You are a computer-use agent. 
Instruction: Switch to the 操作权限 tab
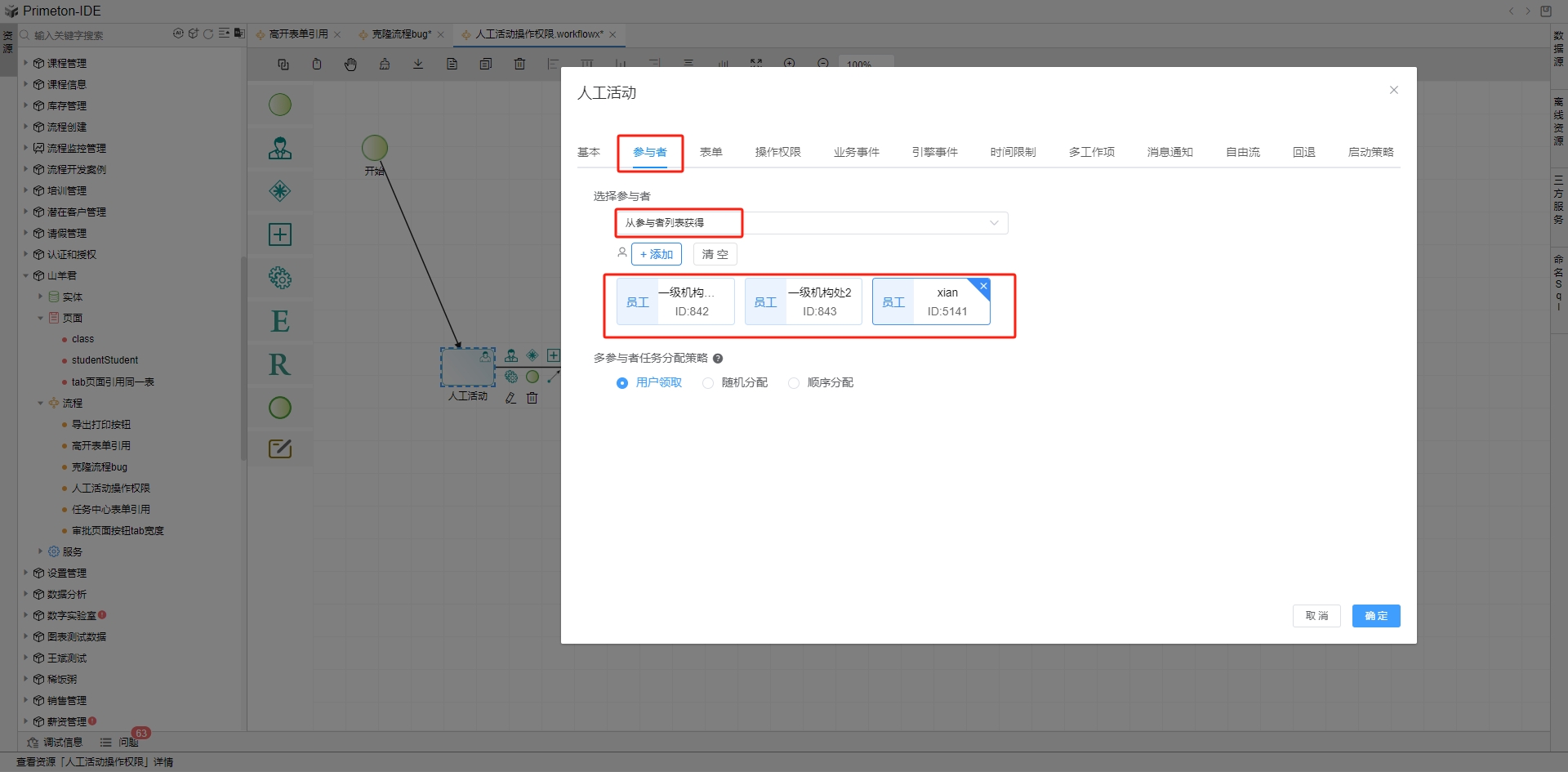777,152
